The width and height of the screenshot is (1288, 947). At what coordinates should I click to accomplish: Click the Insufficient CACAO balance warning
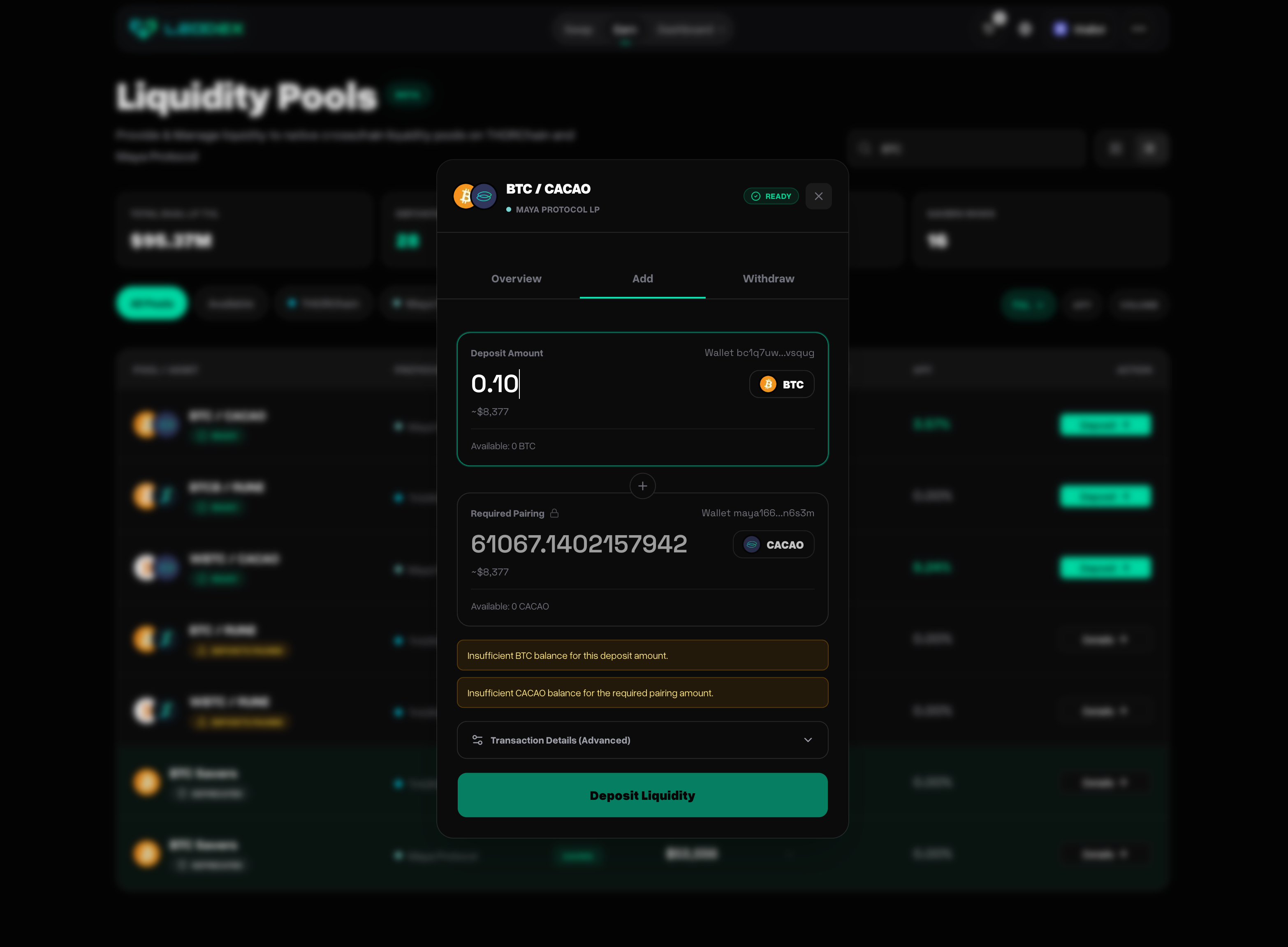[x=642, y=693]
